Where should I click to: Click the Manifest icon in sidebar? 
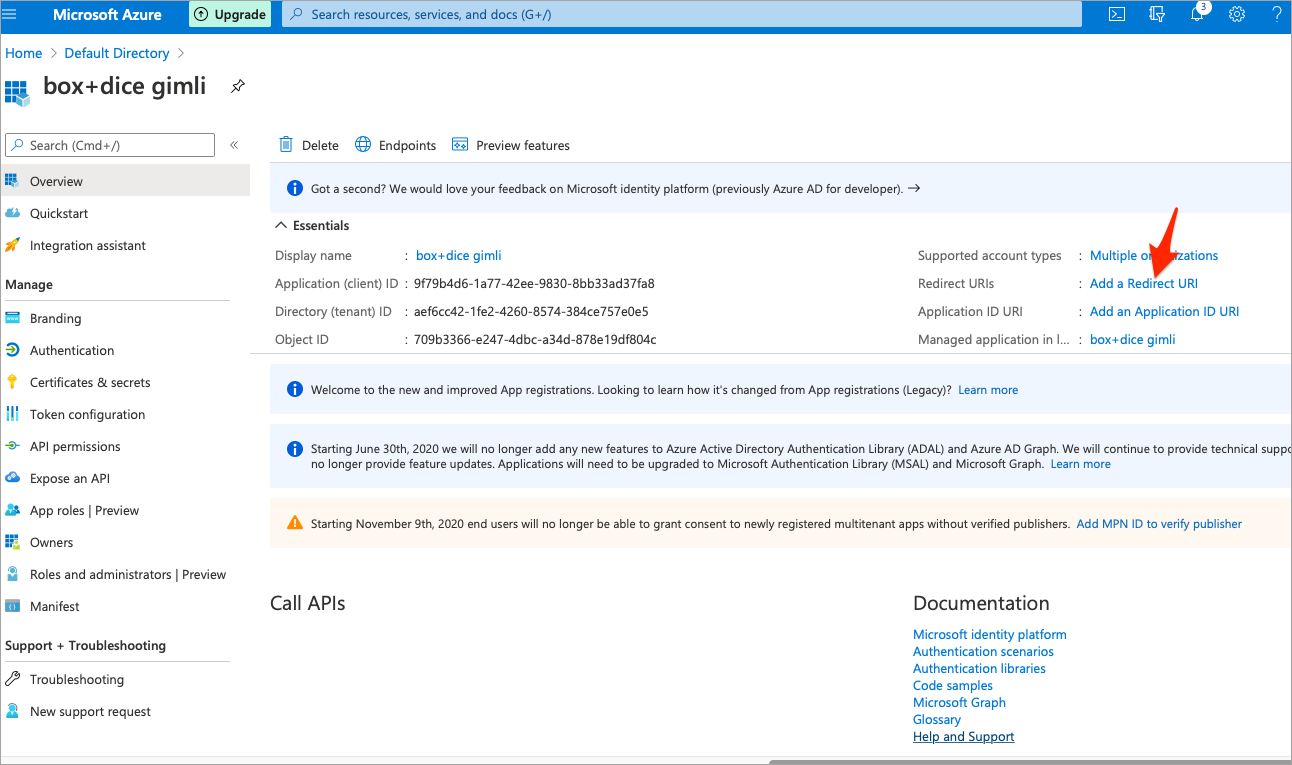[x=13, y=606]
